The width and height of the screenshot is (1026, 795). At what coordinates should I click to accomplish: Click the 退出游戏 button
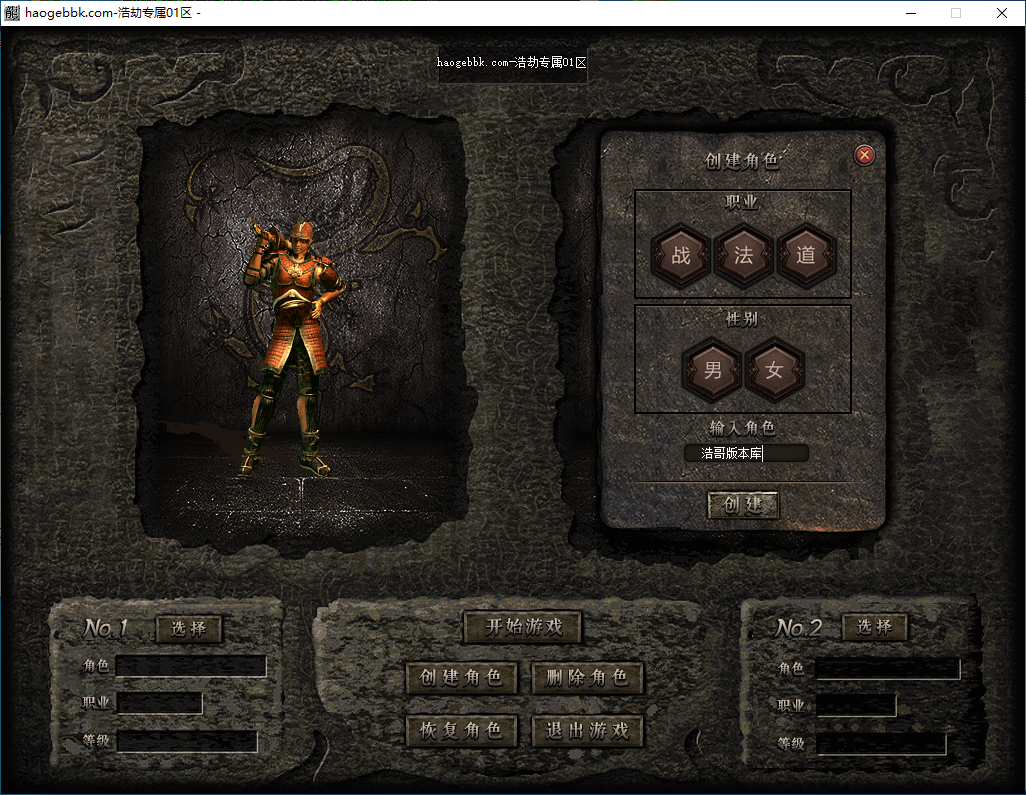point(588,730)
